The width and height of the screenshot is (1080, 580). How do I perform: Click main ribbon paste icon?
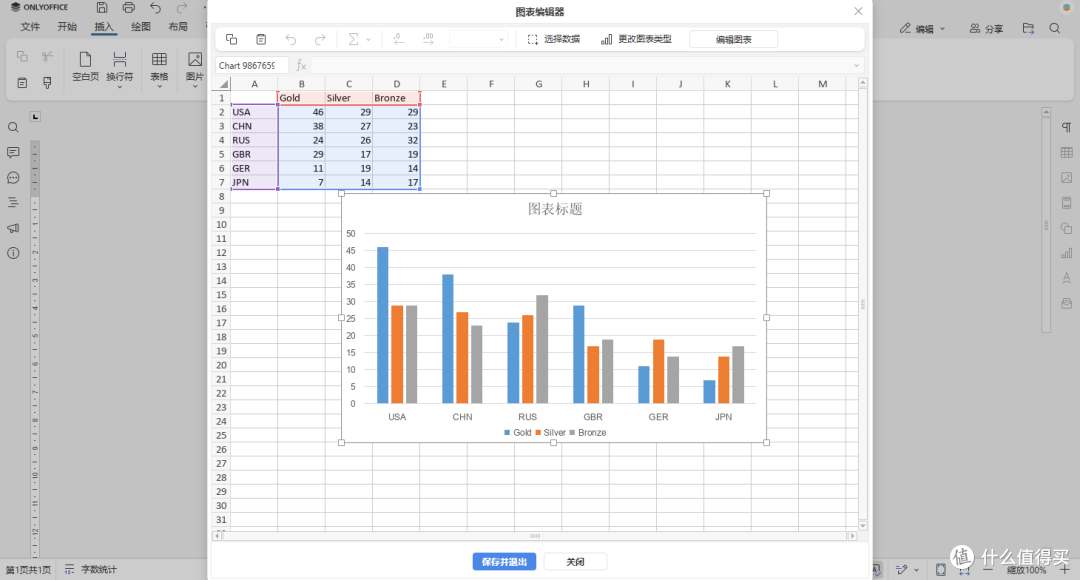22,83
